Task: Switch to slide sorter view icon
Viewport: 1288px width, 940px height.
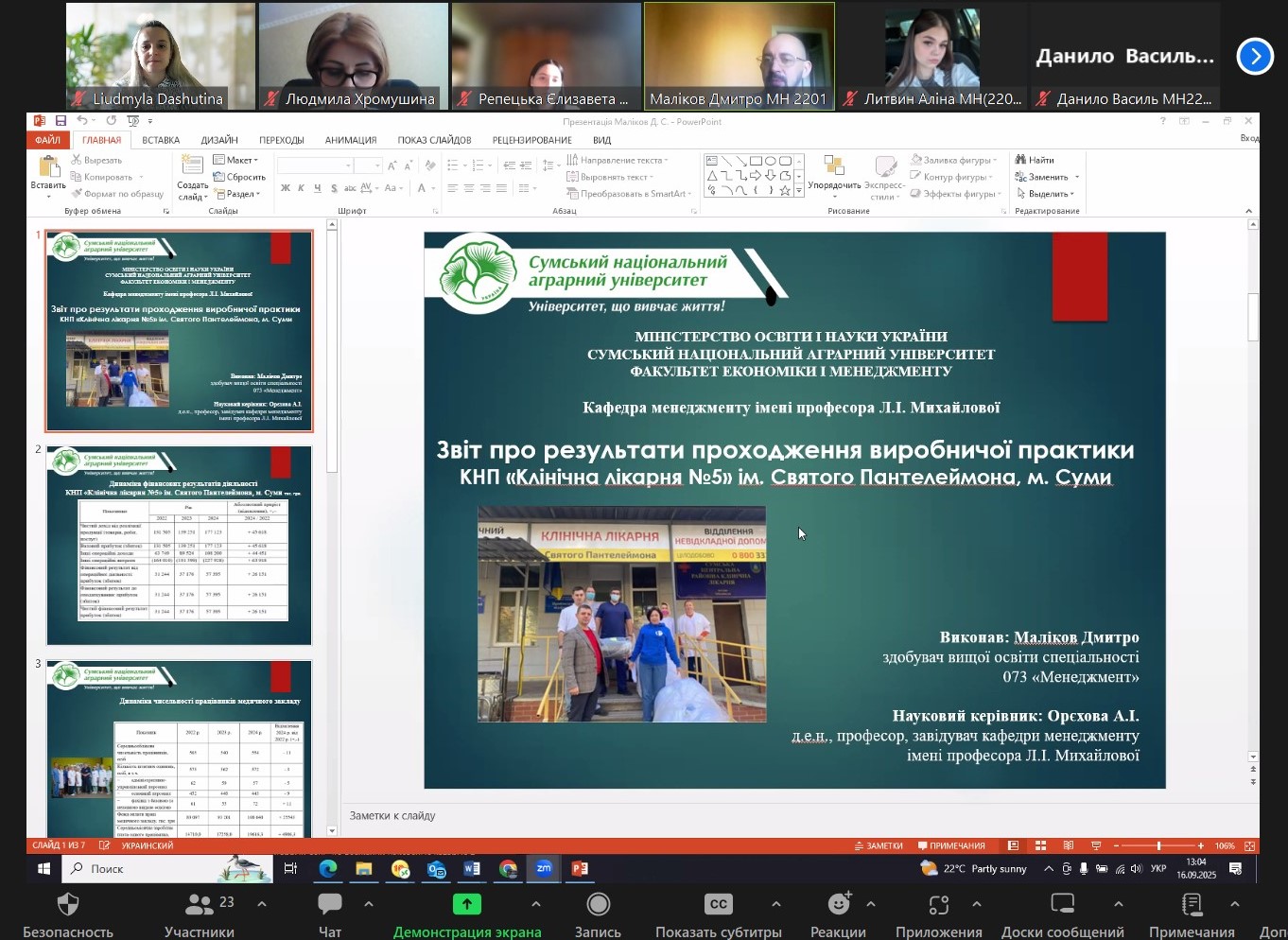Action: [x=1040, y=845]
